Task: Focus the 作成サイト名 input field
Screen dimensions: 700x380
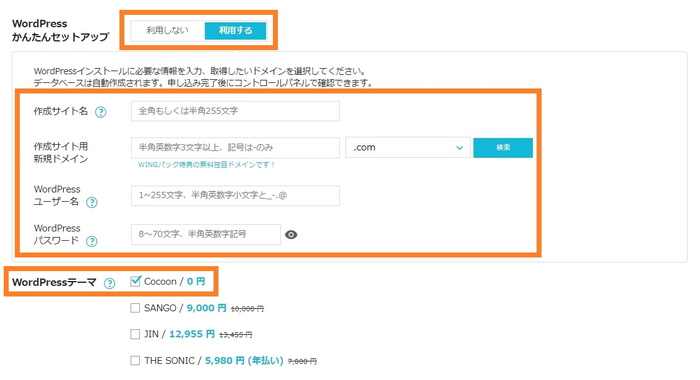Action: click(235, 111)
